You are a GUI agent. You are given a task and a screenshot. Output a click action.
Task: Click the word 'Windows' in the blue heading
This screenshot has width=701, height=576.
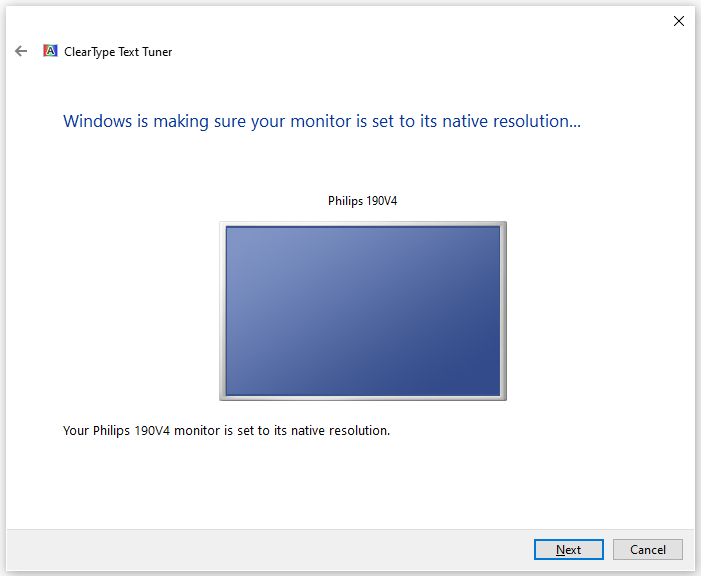click(98, 122)
